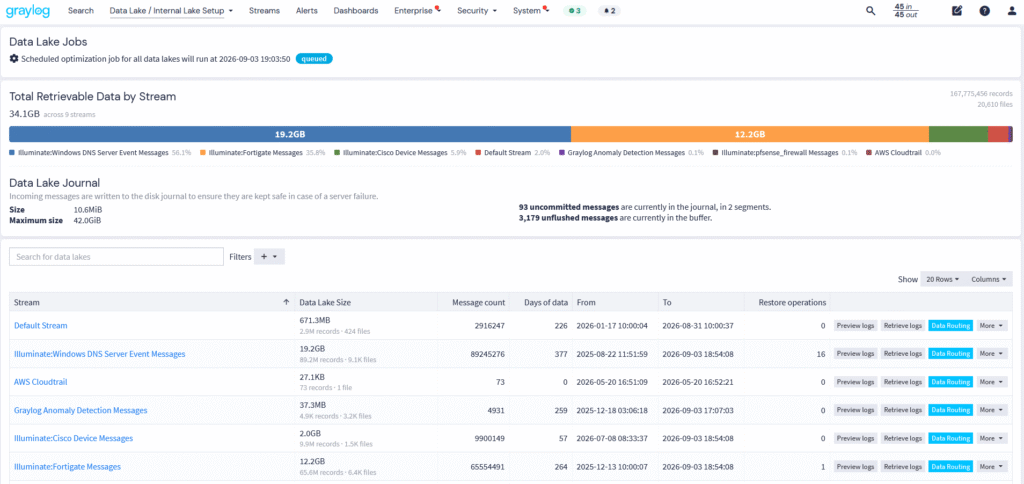Expand More menu for Fortigate Messages row
The image size is (1024, 484).
pyautogui.click(x=992, y=466)
